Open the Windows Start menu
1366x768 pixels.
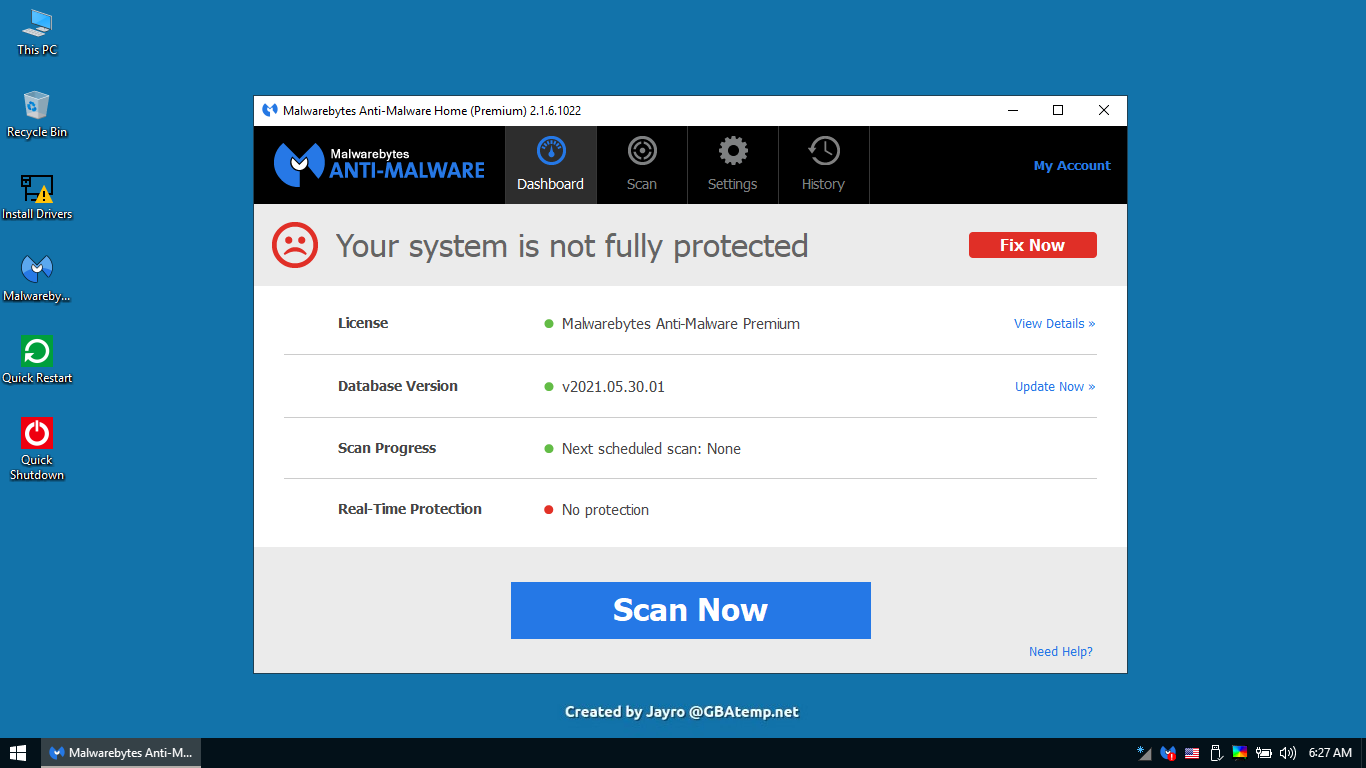pos(18,753)
